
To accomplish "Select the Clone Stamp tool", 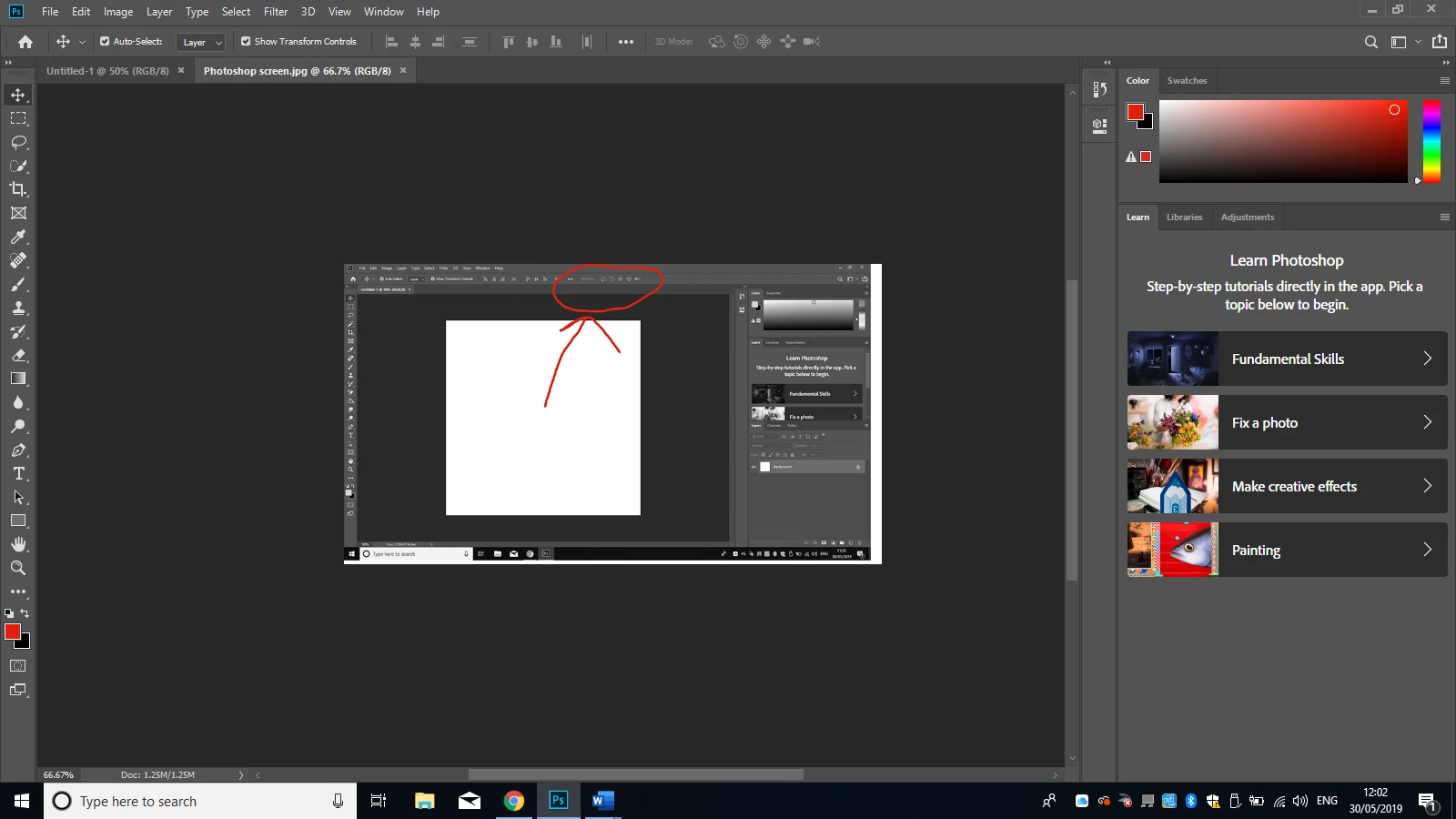I will (x=18, y=308).
